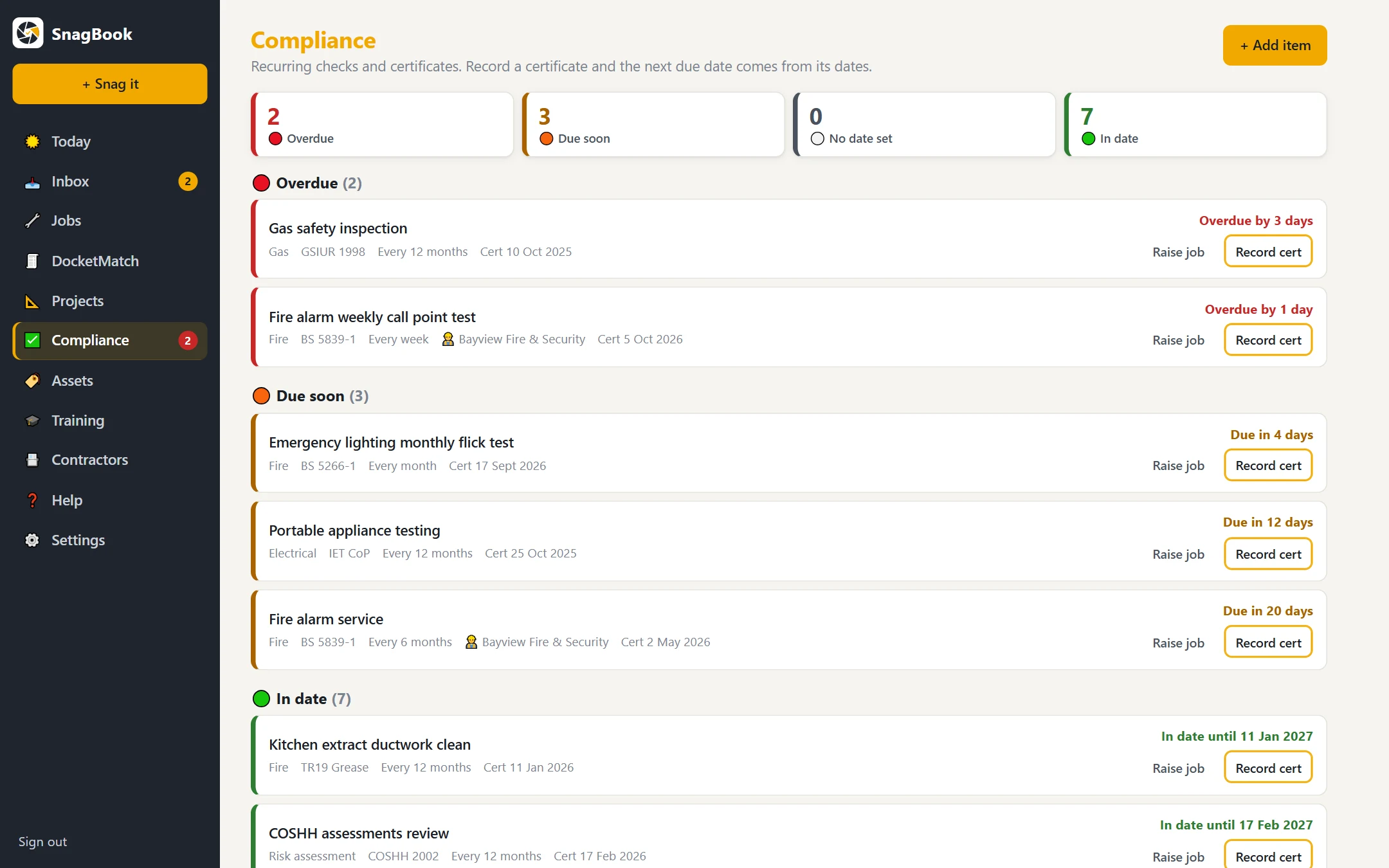Open Inbox via its tray icon

pyautogui.click(x=32, y=182)
